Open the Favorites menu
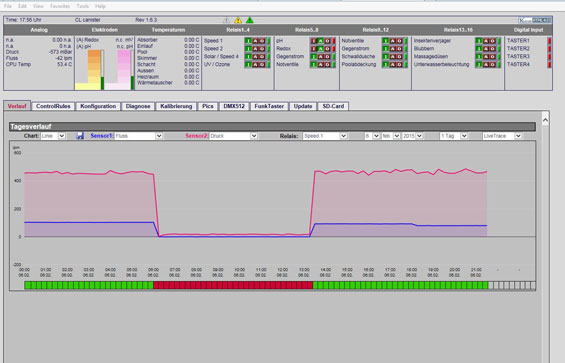Viewport: 565px width, 363px height. [x=60, y=6]
